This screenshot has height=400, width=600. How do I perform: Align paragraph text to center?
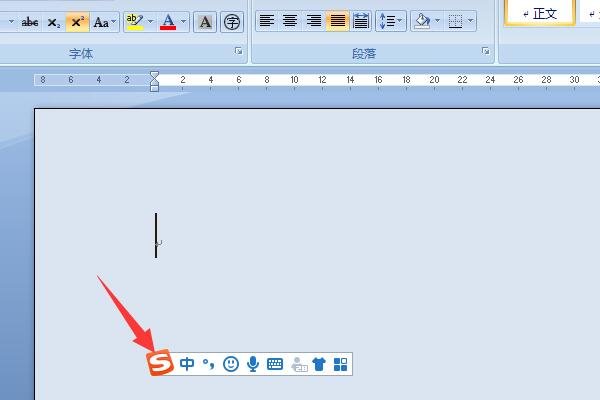click(290, 21)
